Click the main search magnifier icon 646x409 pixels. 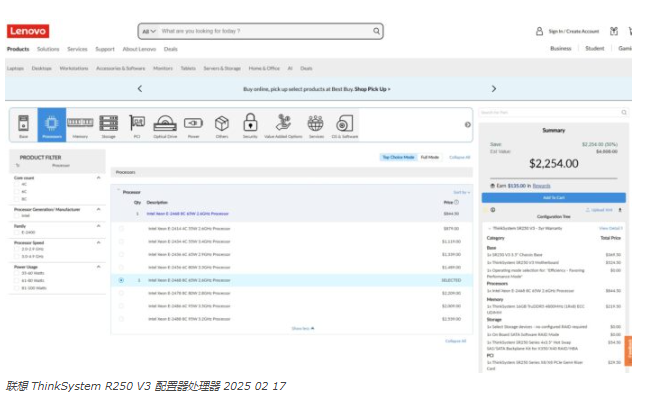(x=376, y=31)
